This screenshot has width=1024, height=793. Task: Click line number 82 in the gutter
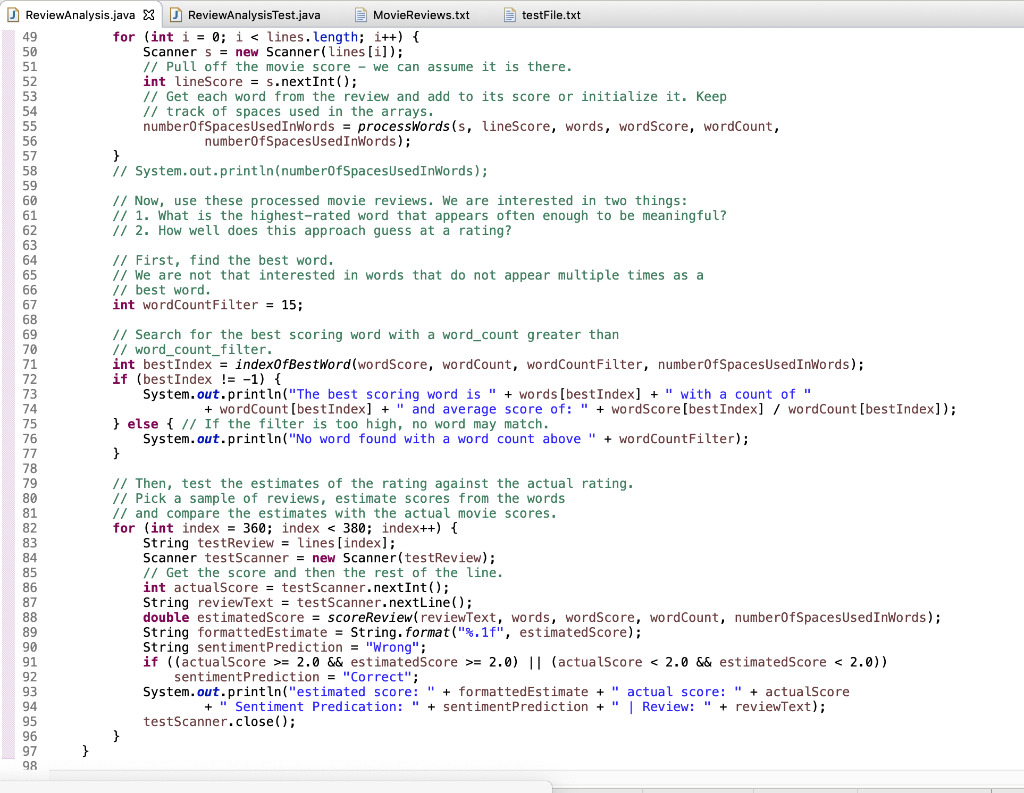[30, 528]
